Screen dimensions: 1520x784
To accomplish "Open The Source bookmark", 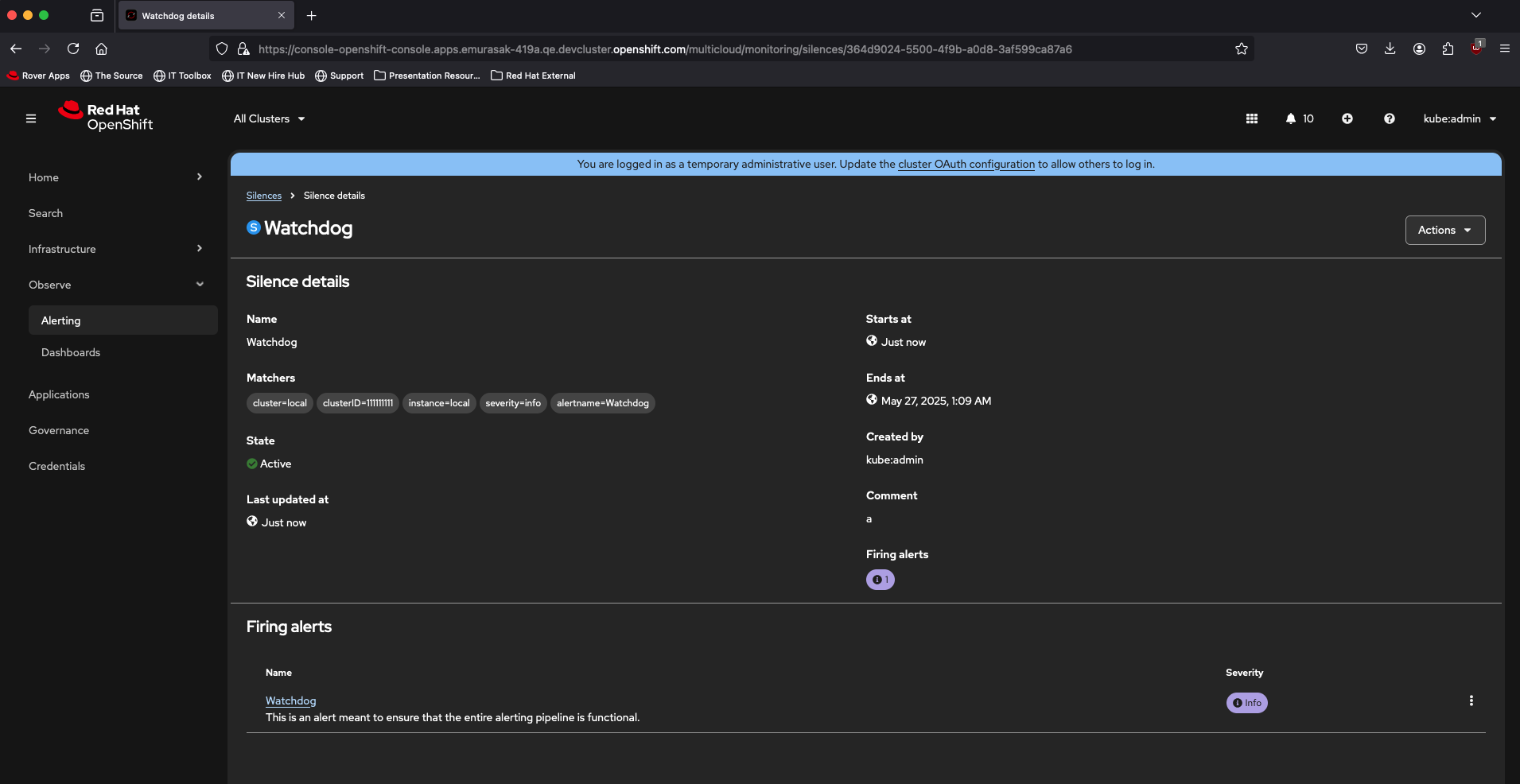I will coord(111,76).
